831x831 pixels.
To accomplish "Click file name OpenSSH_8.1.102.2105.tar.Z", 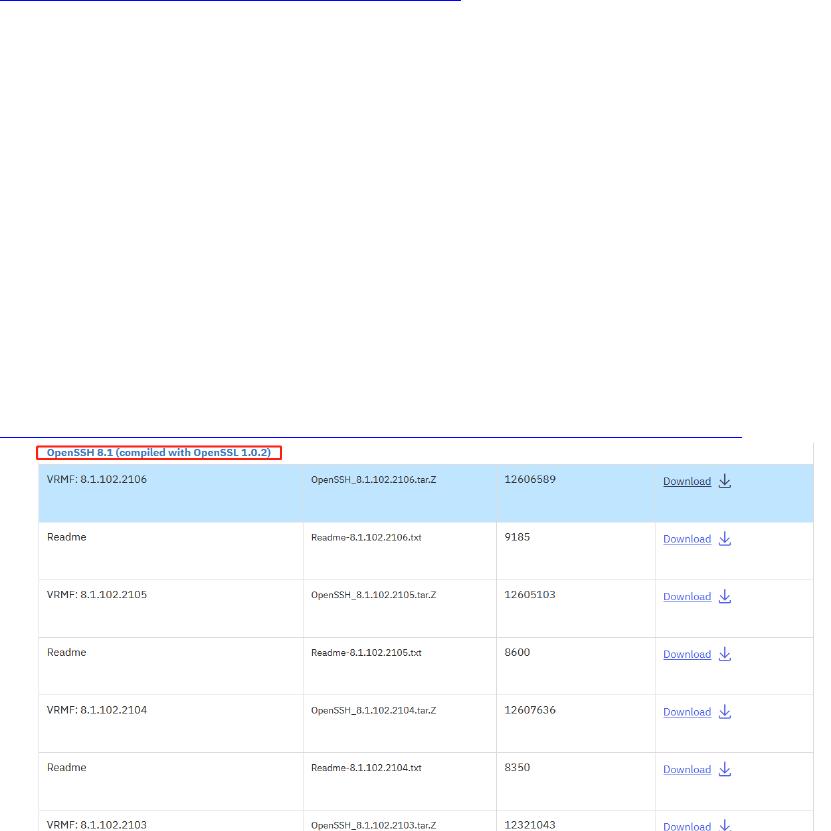I will (x=374, y=595).
